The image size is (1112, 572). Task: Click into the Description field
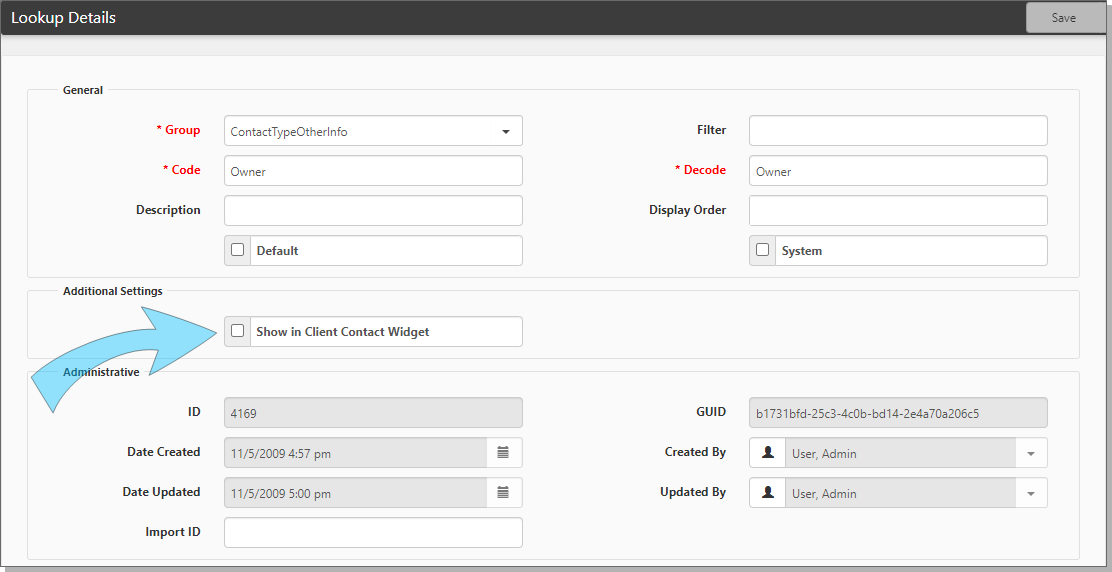pos(373,211)
